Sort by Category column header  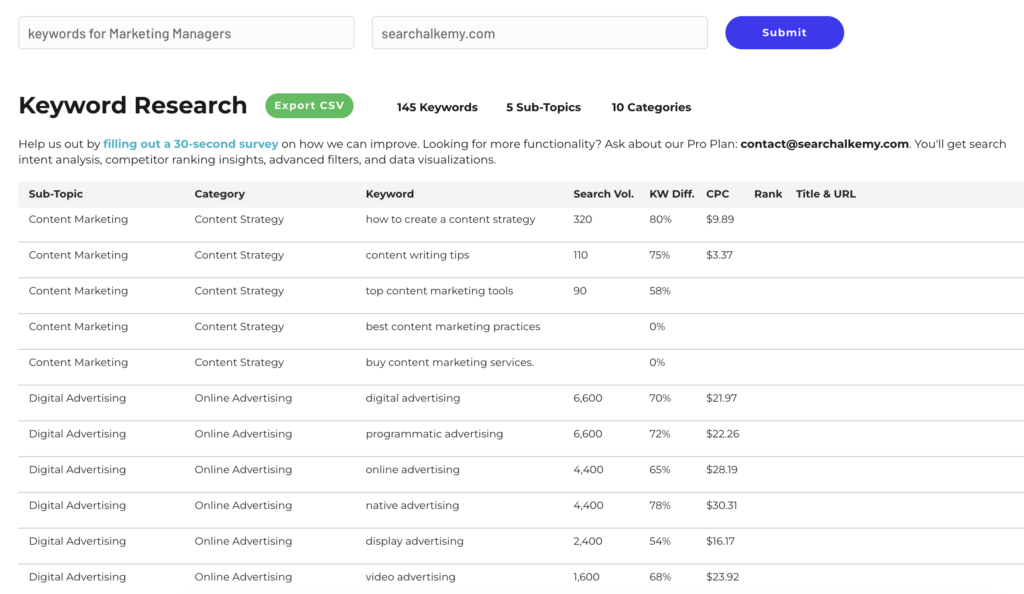[x=219, y=194]
